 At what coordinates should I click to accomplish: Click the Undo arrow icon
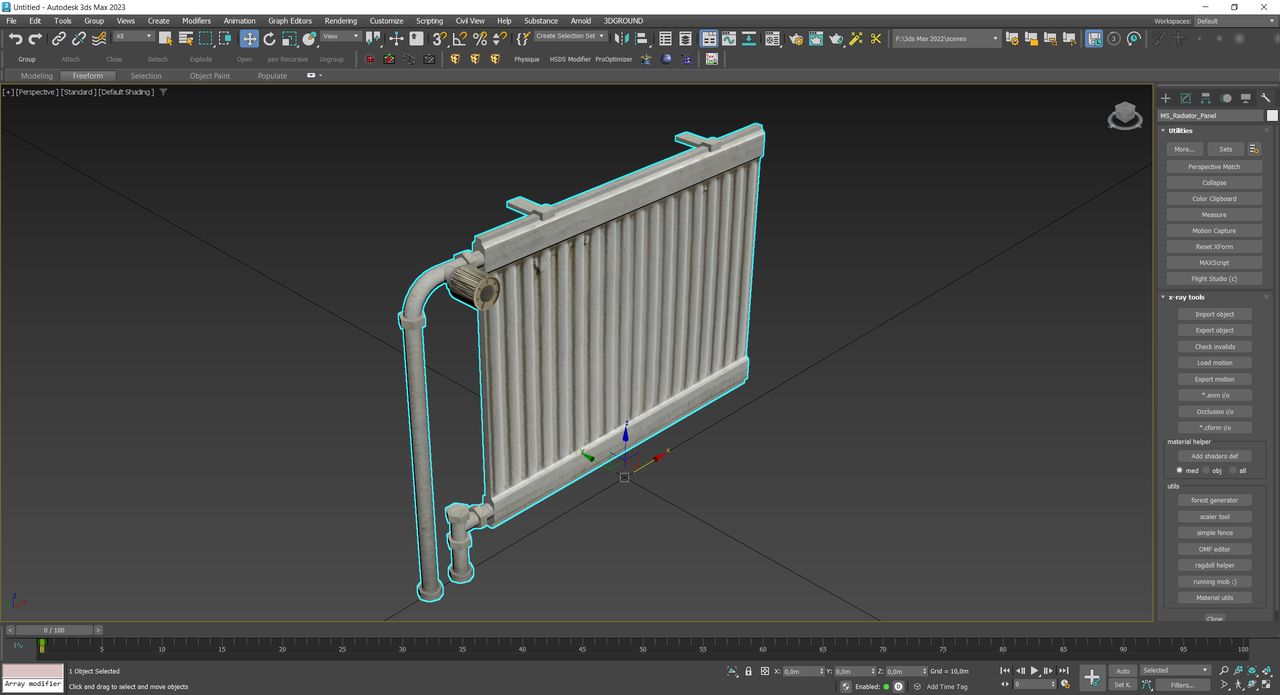tap(15, 38)
